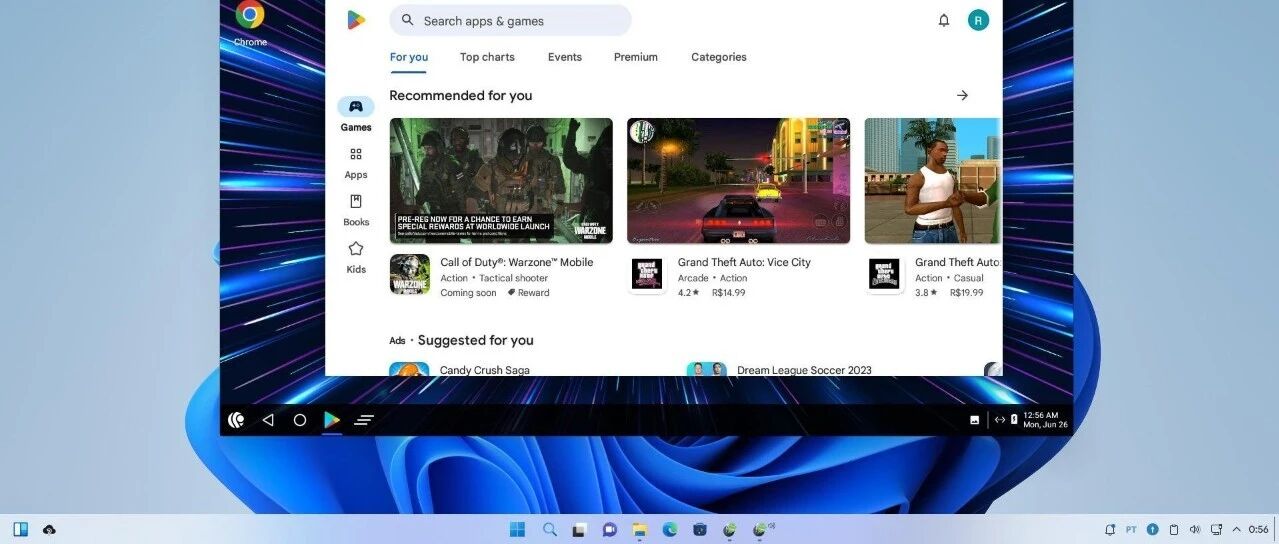Click the Candy Crush Saga app icon
Screen dimensions: 1279x544
click(409, 369)
